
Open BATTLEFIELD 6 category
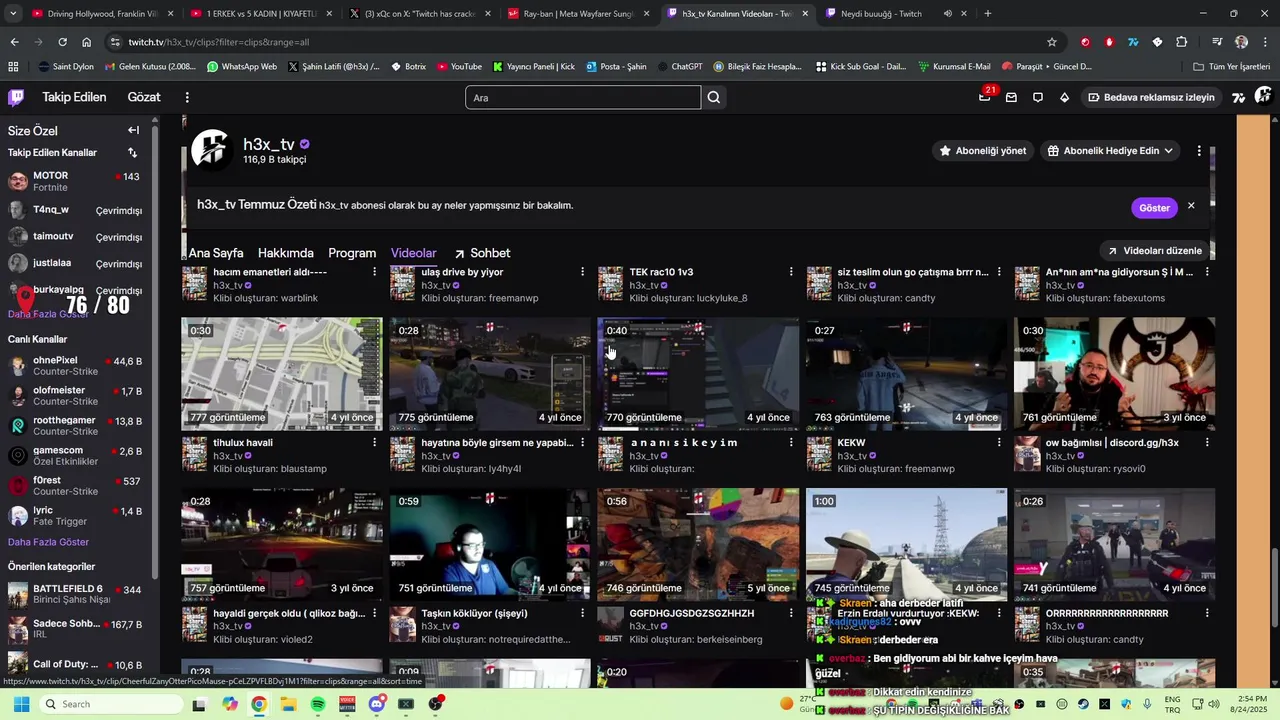point(75,594)
